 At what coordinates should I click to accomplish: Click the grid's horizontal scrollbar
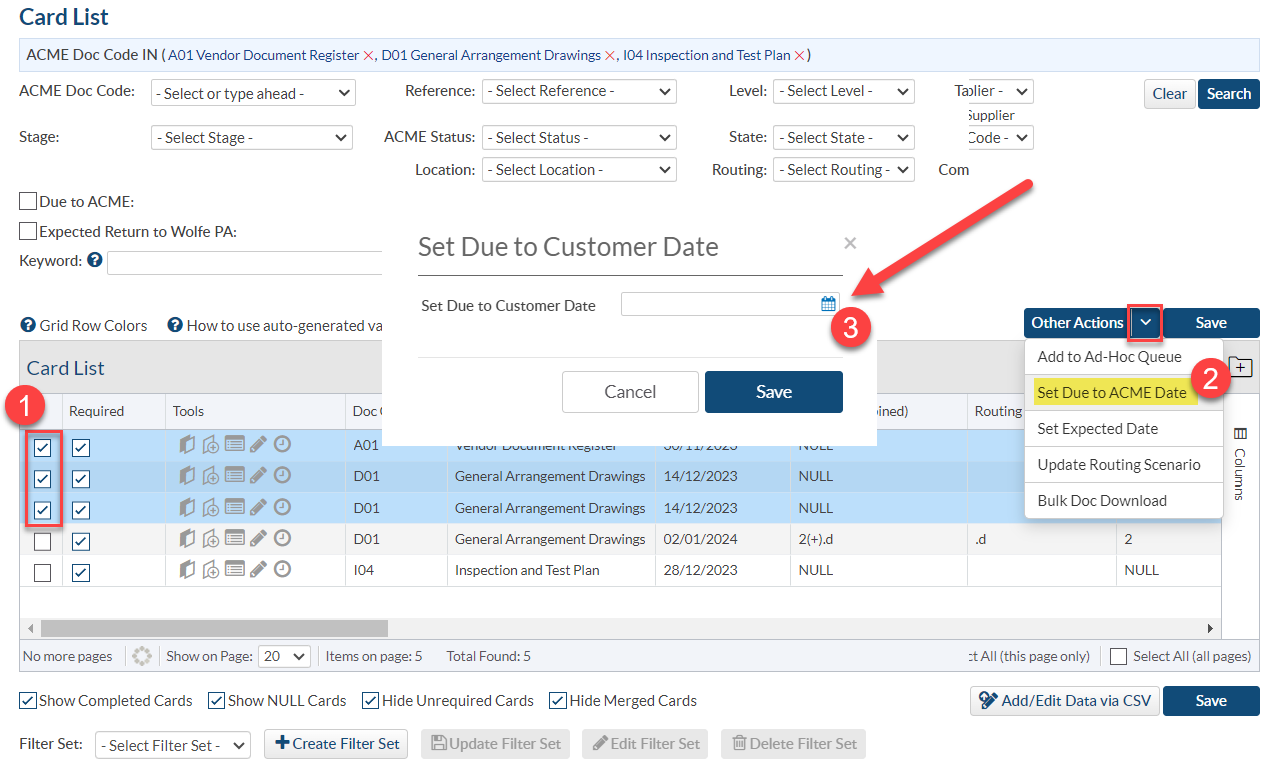[x=214, y=628]
